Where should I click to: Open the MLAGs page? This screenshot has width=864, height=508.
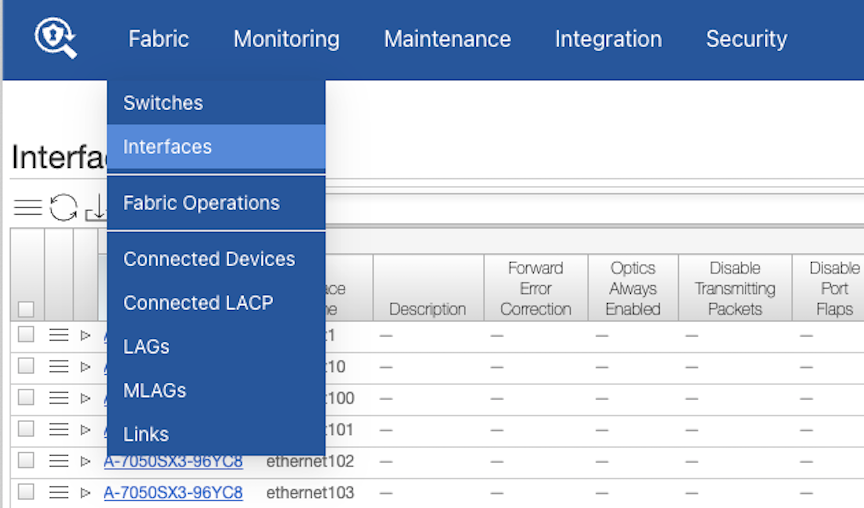pyautogui.click(x=217, y=391)
